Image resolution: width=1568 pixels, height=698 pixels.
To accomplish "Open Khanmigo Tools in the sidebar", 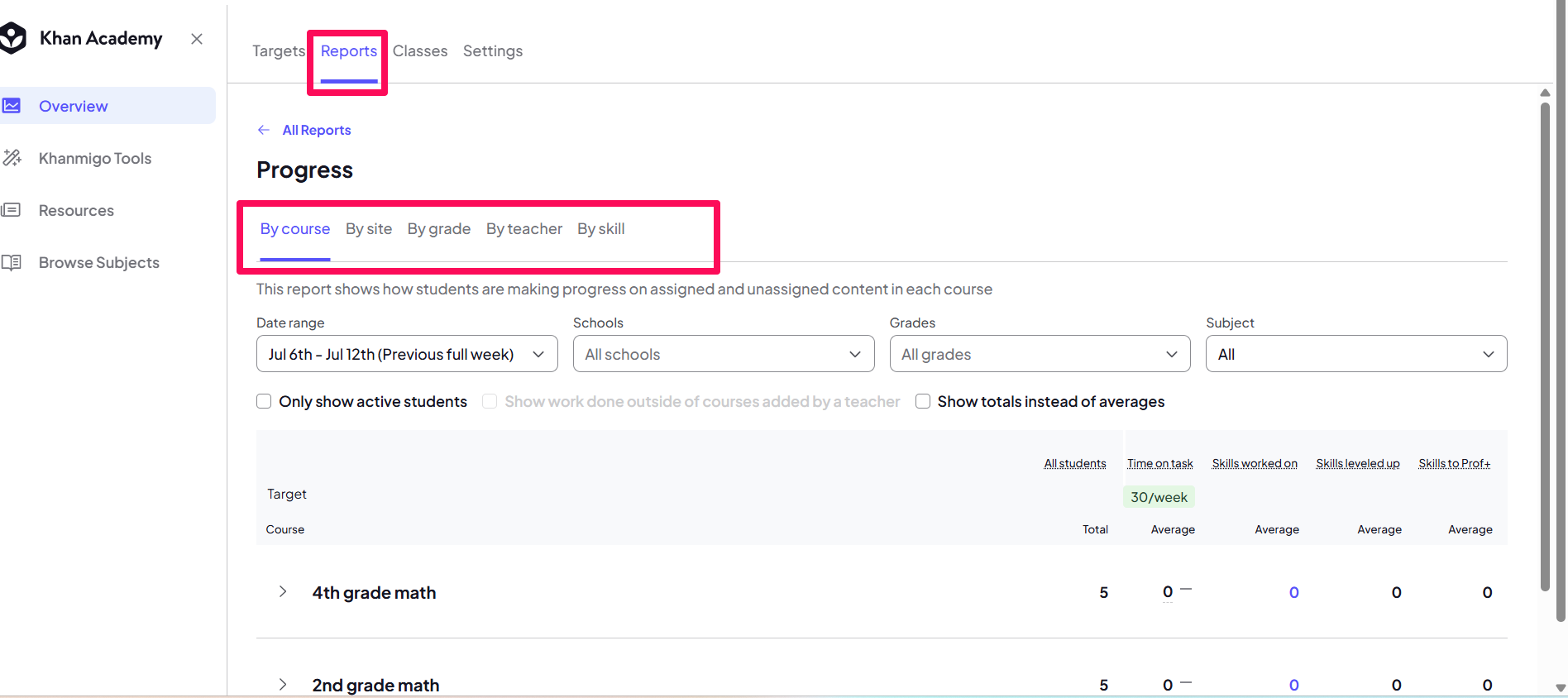I will pyautogui.click(x=95, y=158).
